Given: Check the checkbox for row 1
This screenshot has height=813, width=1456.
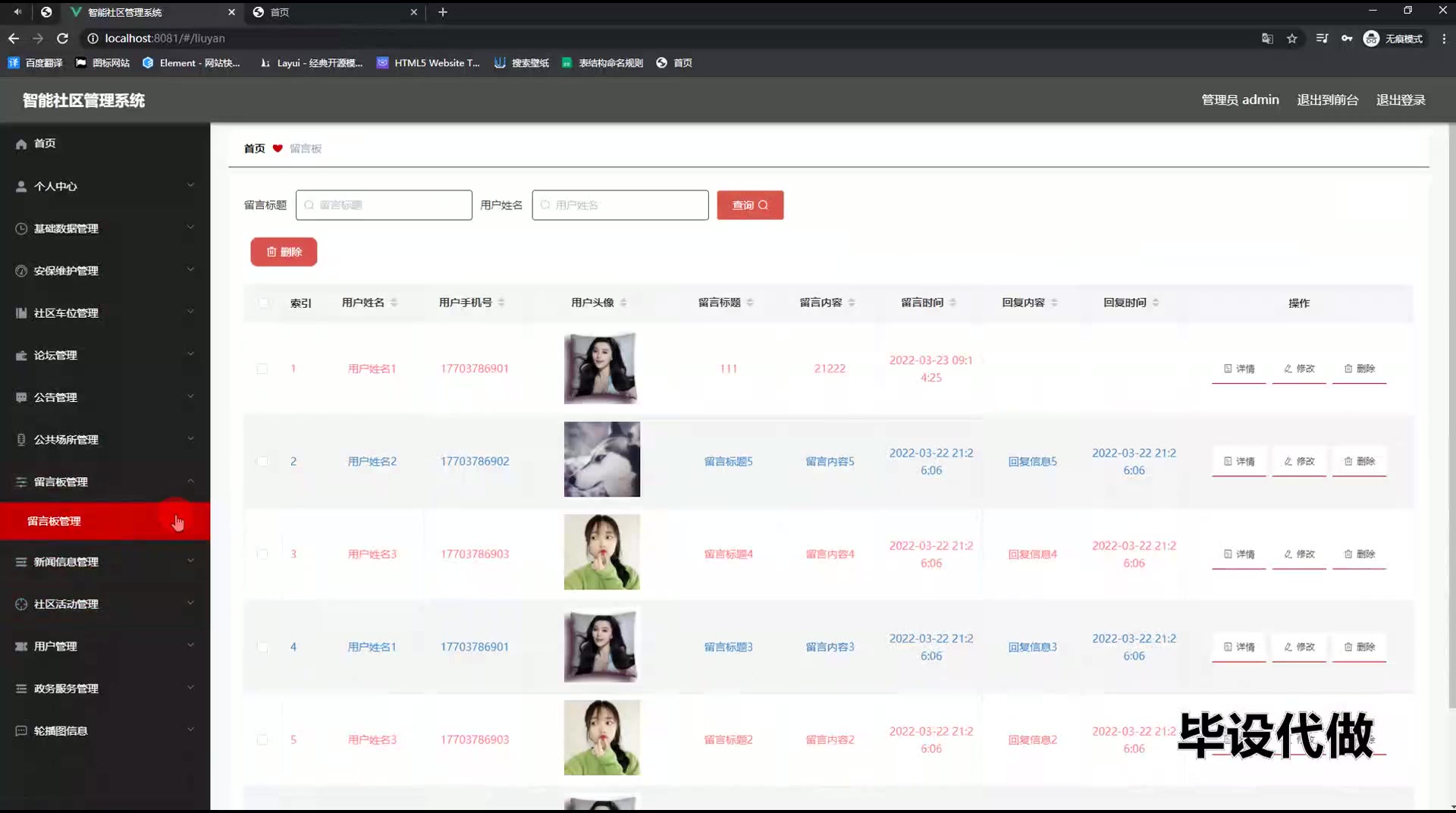Looking at the screenshot, I should pyautogui.click(x=262, y=369).
